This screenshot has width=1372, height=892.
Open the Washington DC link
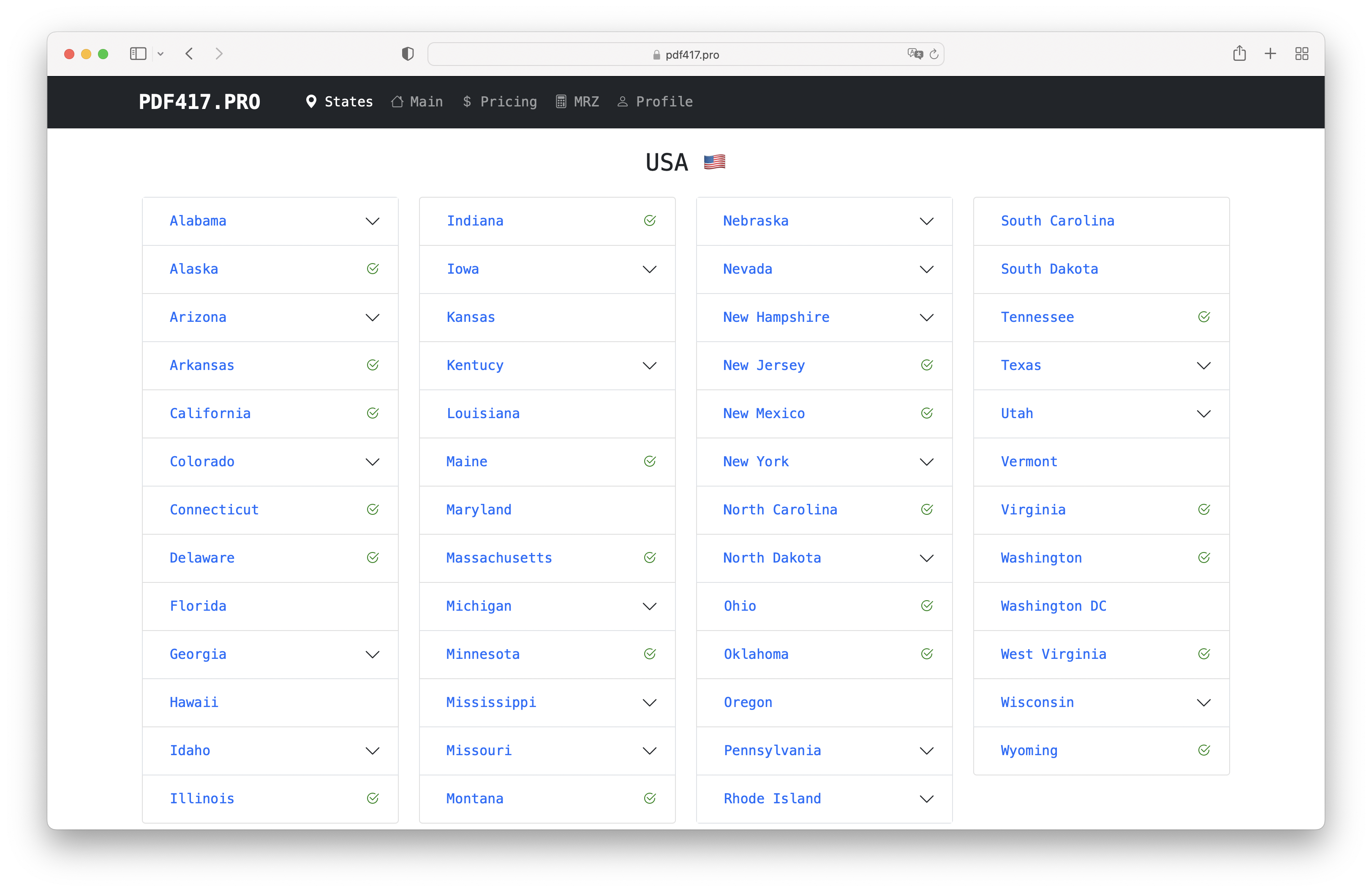tap(1053, 606)
